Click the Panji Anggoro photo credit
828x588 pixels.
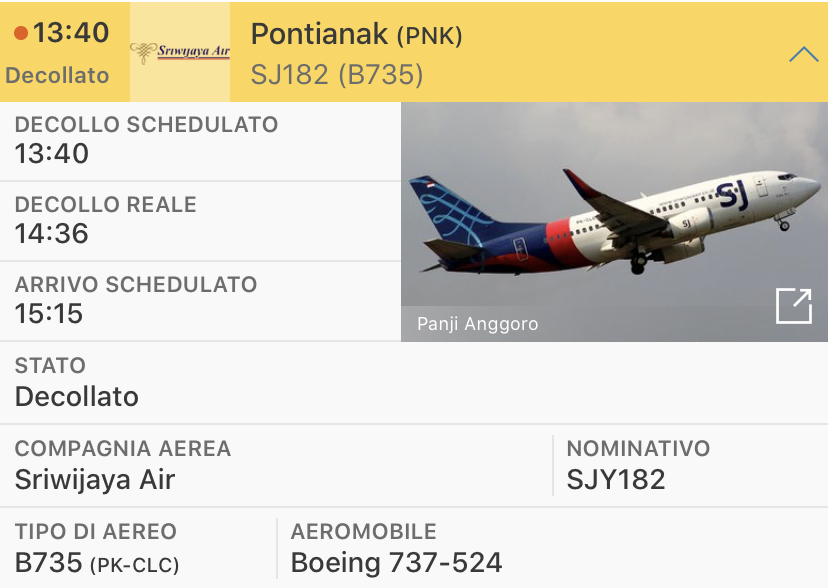click(x=477, y=324)
